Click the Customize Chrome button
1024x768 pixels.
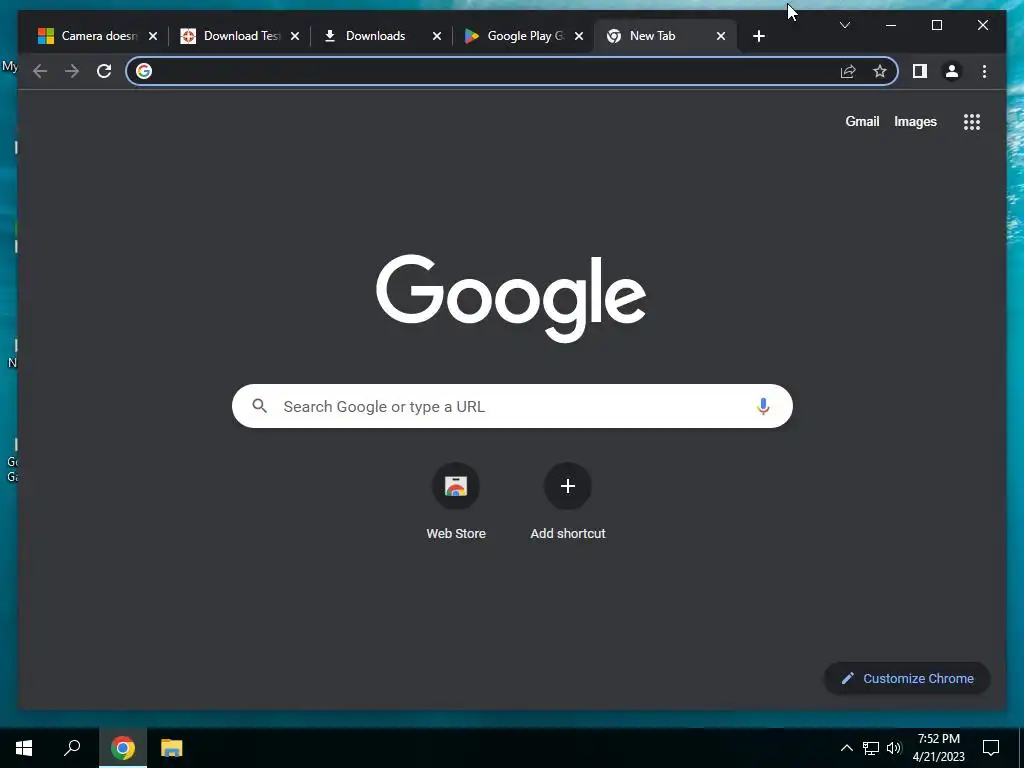click(x=907, y=679)
